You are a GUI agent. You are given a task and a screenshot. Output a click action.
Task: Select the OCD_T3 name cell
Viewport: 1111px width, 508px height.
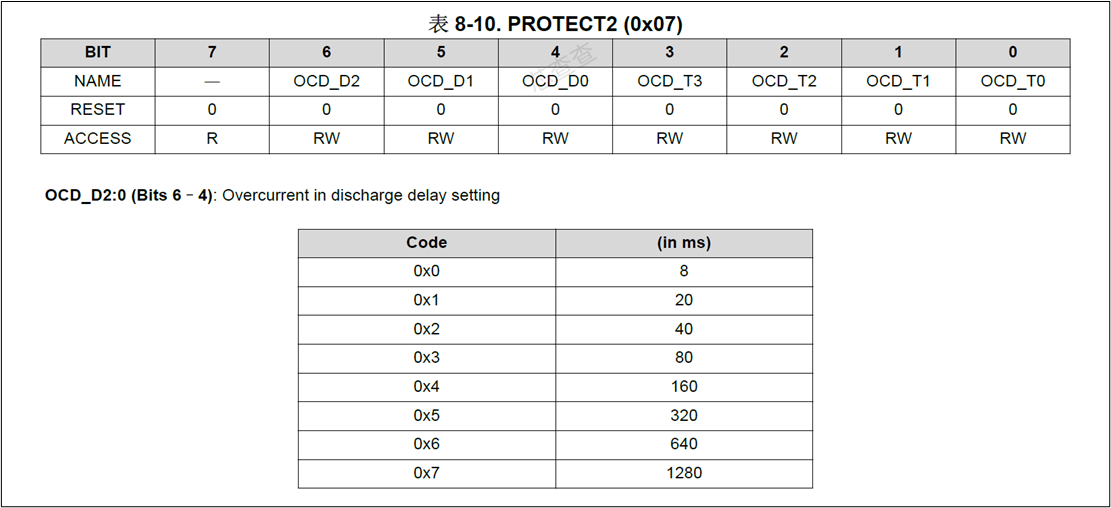(x=670, y=81)
